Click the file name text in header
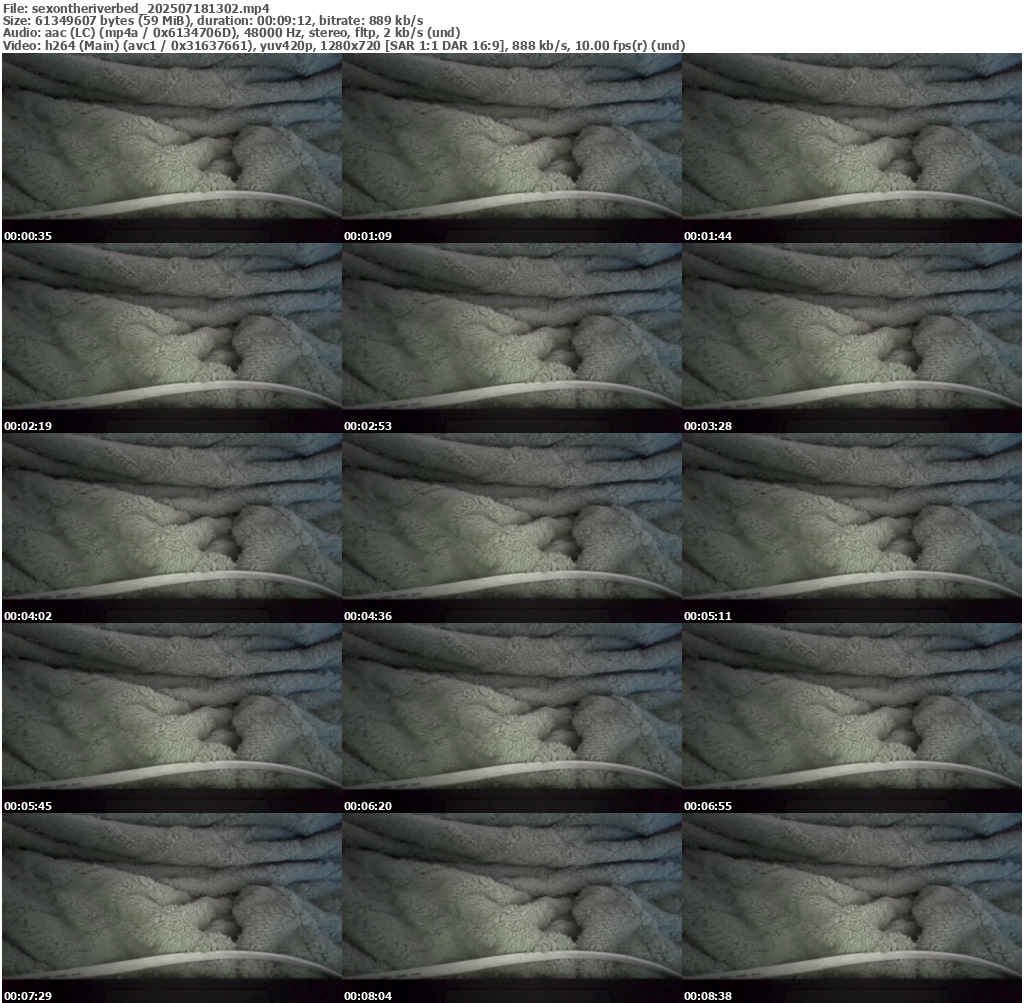Screen dimensions: 1024x1003 click(x=136, y=8)
